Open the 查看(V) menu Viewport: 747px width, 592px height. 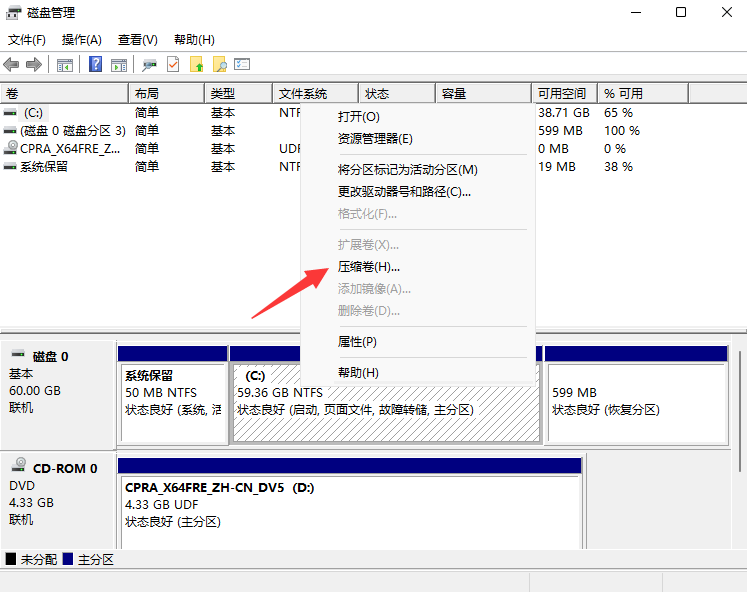(x=137, y=40)
